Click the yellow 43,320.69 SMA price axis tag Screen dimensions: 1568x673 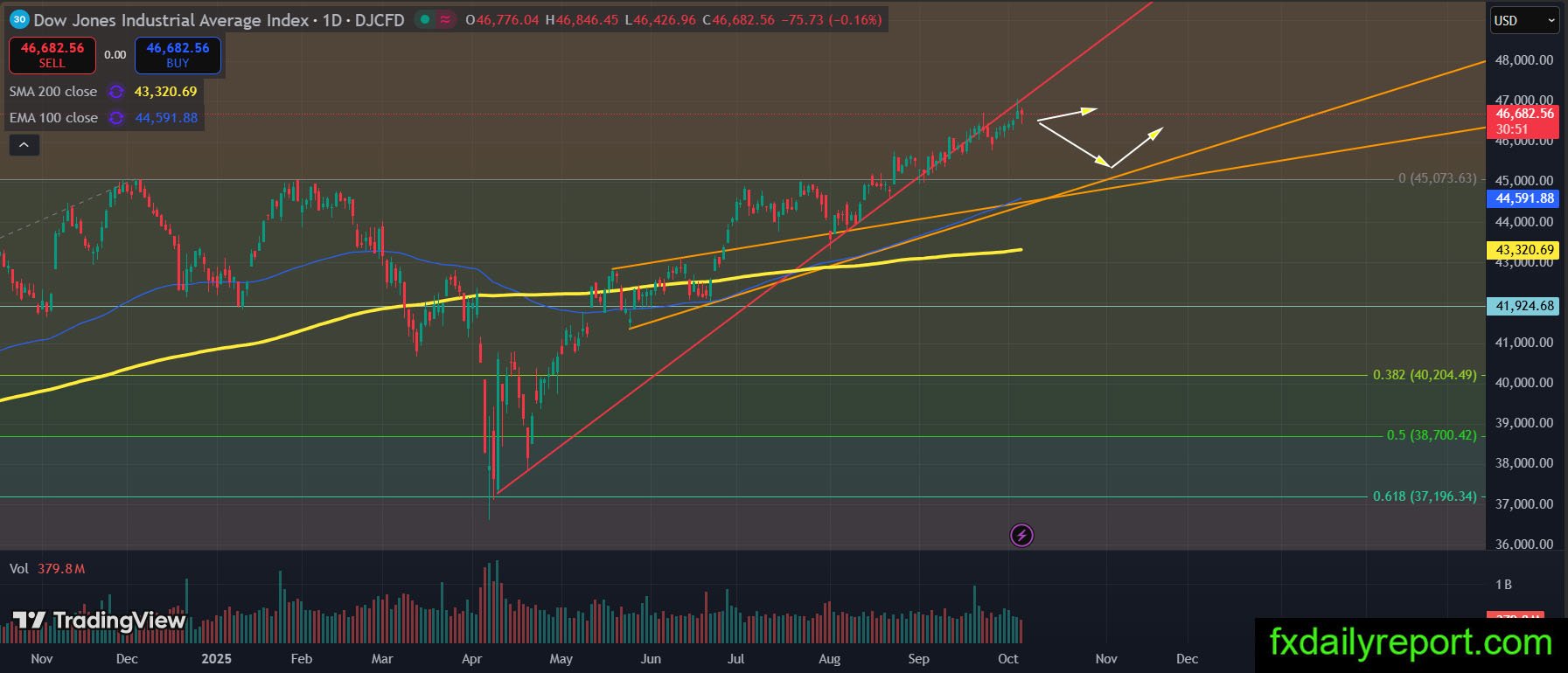pyautogui.click(x=1523, y=250)
